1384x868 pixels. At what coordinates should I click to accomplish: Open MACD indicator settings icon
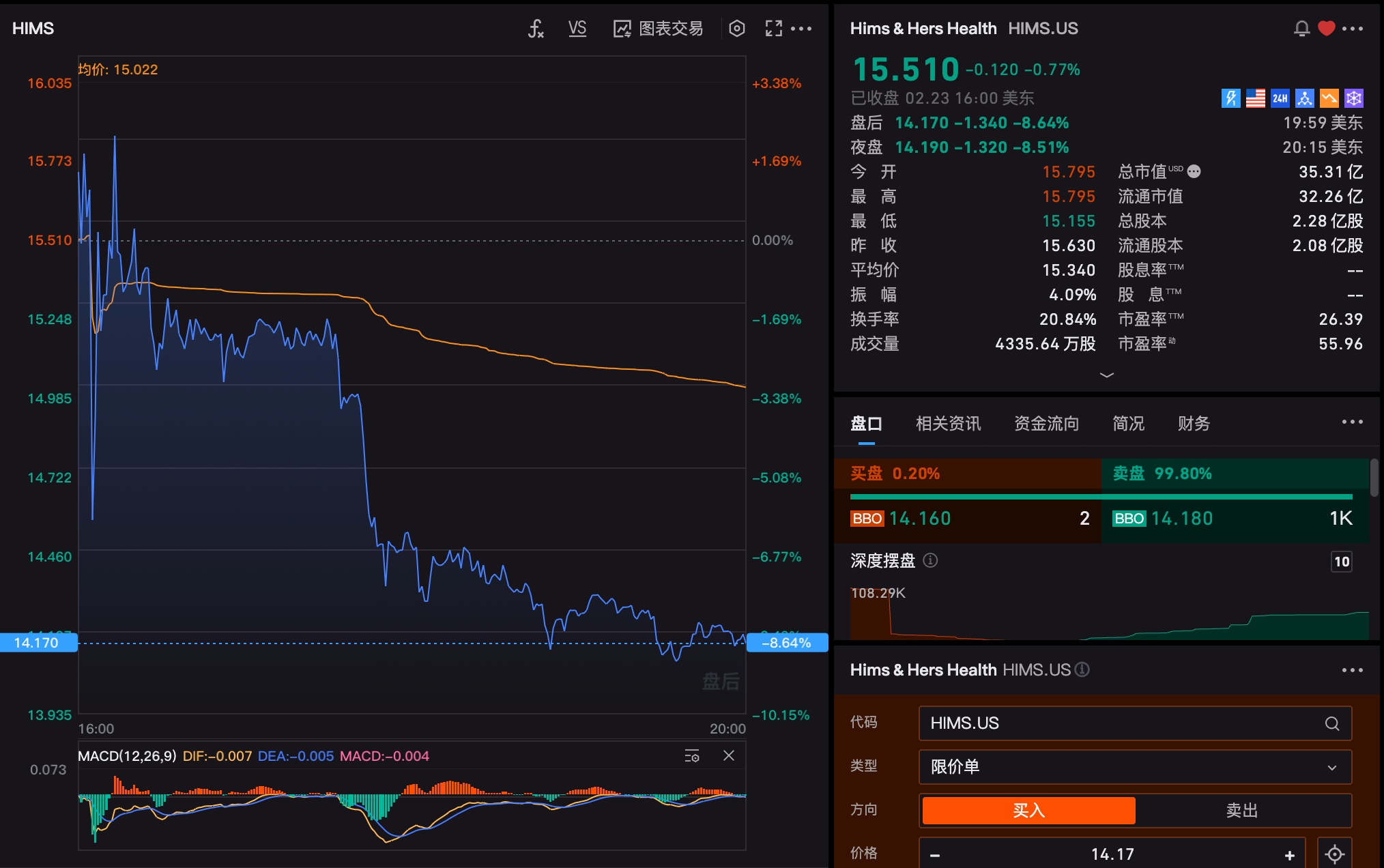coord(691,756)
